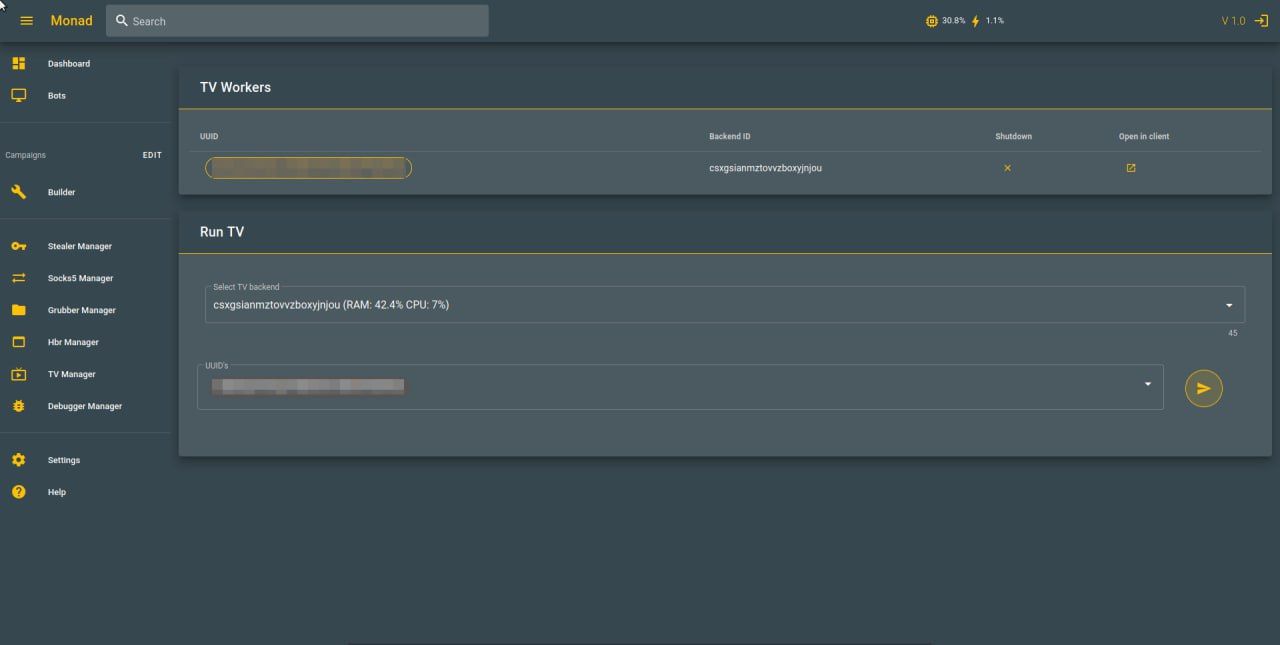The image size is (1280, 645).
Task: Open Grubber Manager via the folder icon
Action: coord(18,310)
